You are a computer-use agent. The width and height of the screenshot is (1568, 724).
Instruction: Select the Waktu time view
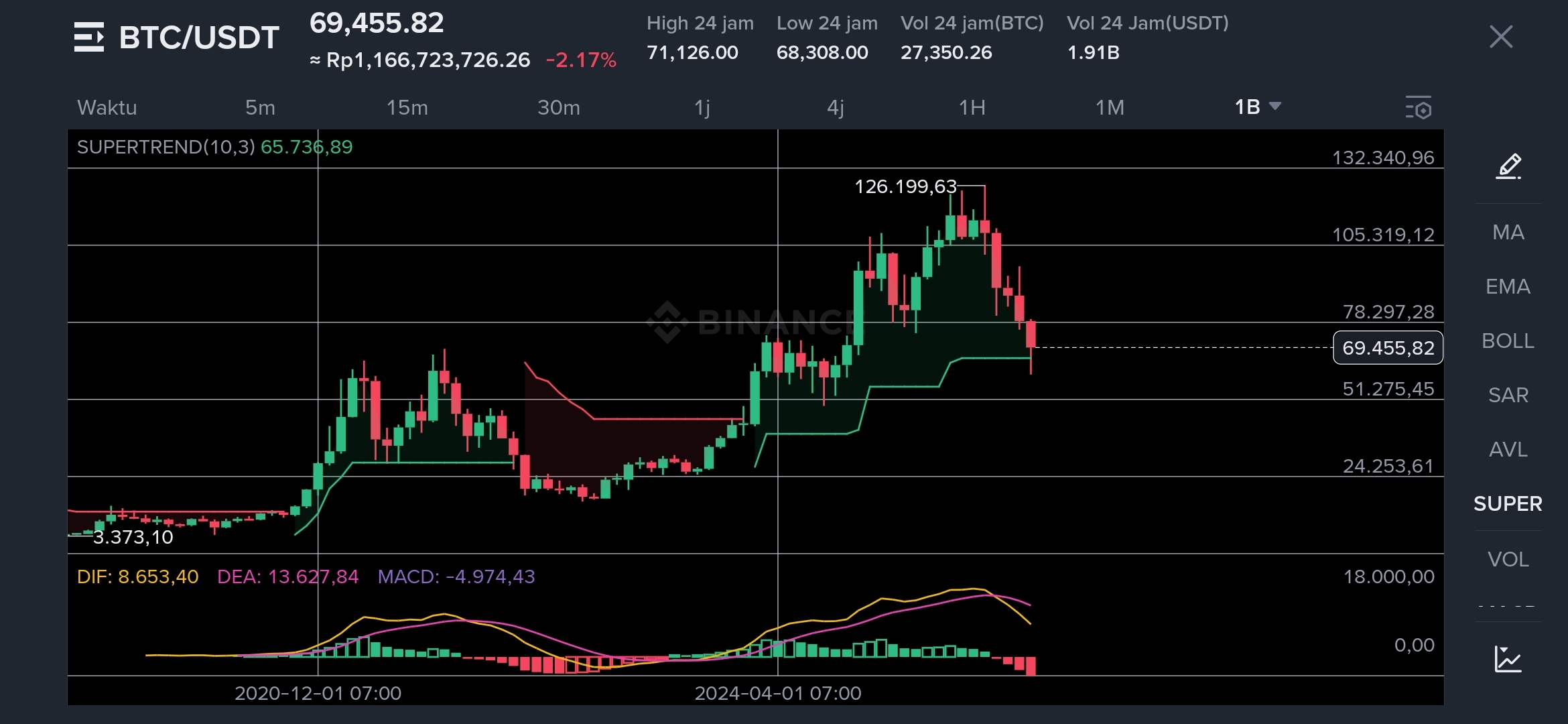[107, 107]
